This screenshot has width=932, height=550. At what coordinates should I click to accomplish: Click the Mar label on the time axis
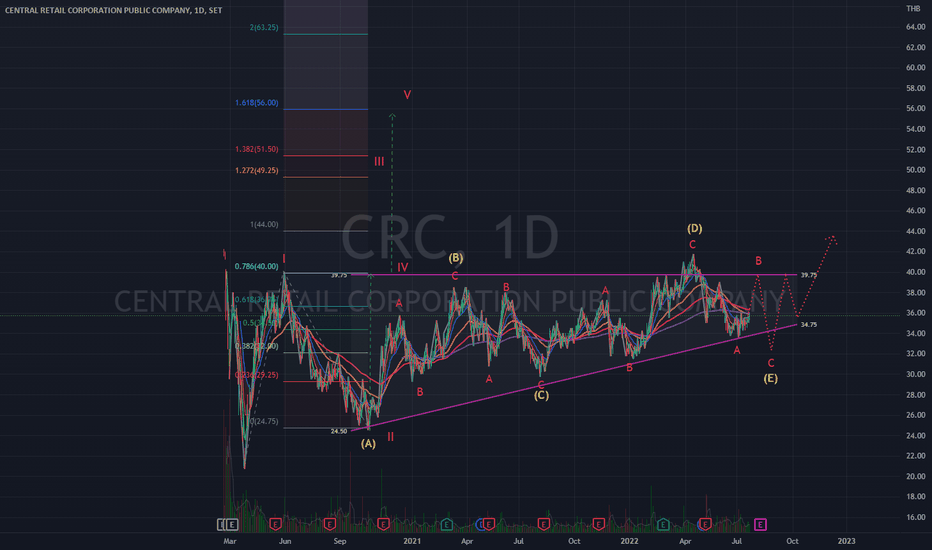pyautogui.click(x=229, y=541)
